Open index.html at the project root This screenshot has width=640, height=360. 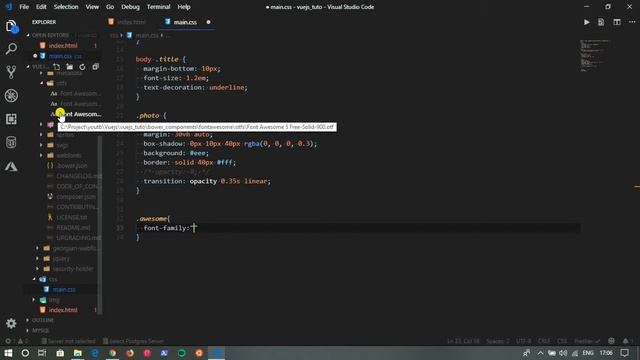[x=63, y=310]
